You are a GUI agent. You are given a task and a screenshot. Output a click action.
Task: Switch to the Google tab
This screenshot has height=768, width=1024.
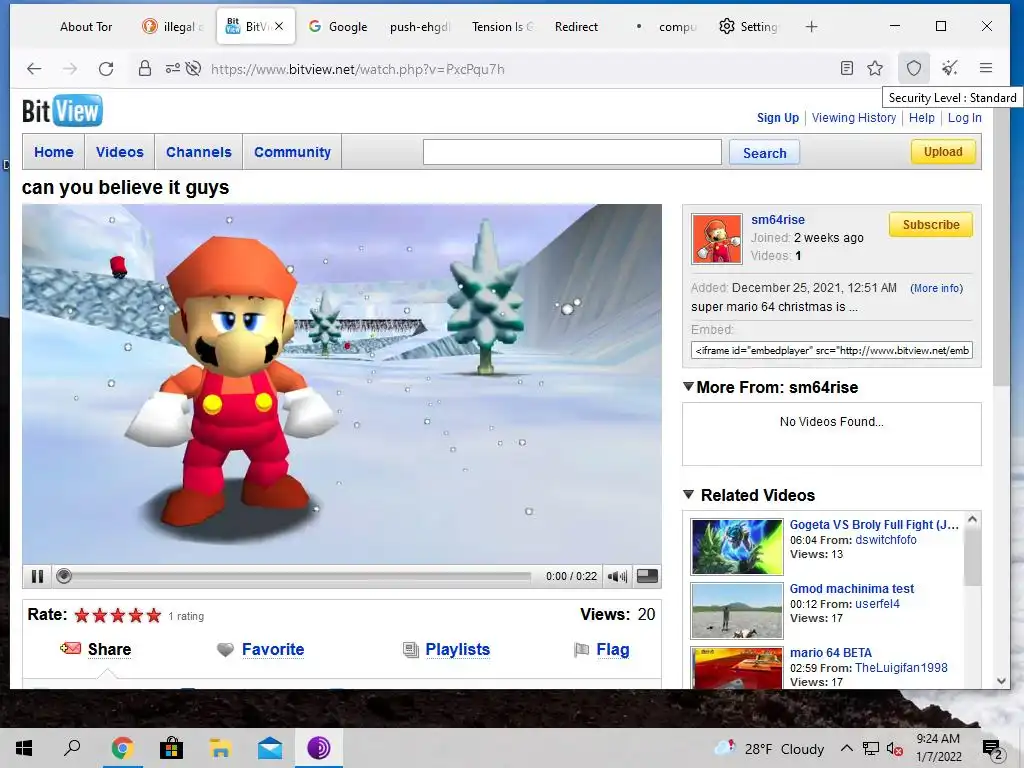pyautogui.click(x=338, y=27)
